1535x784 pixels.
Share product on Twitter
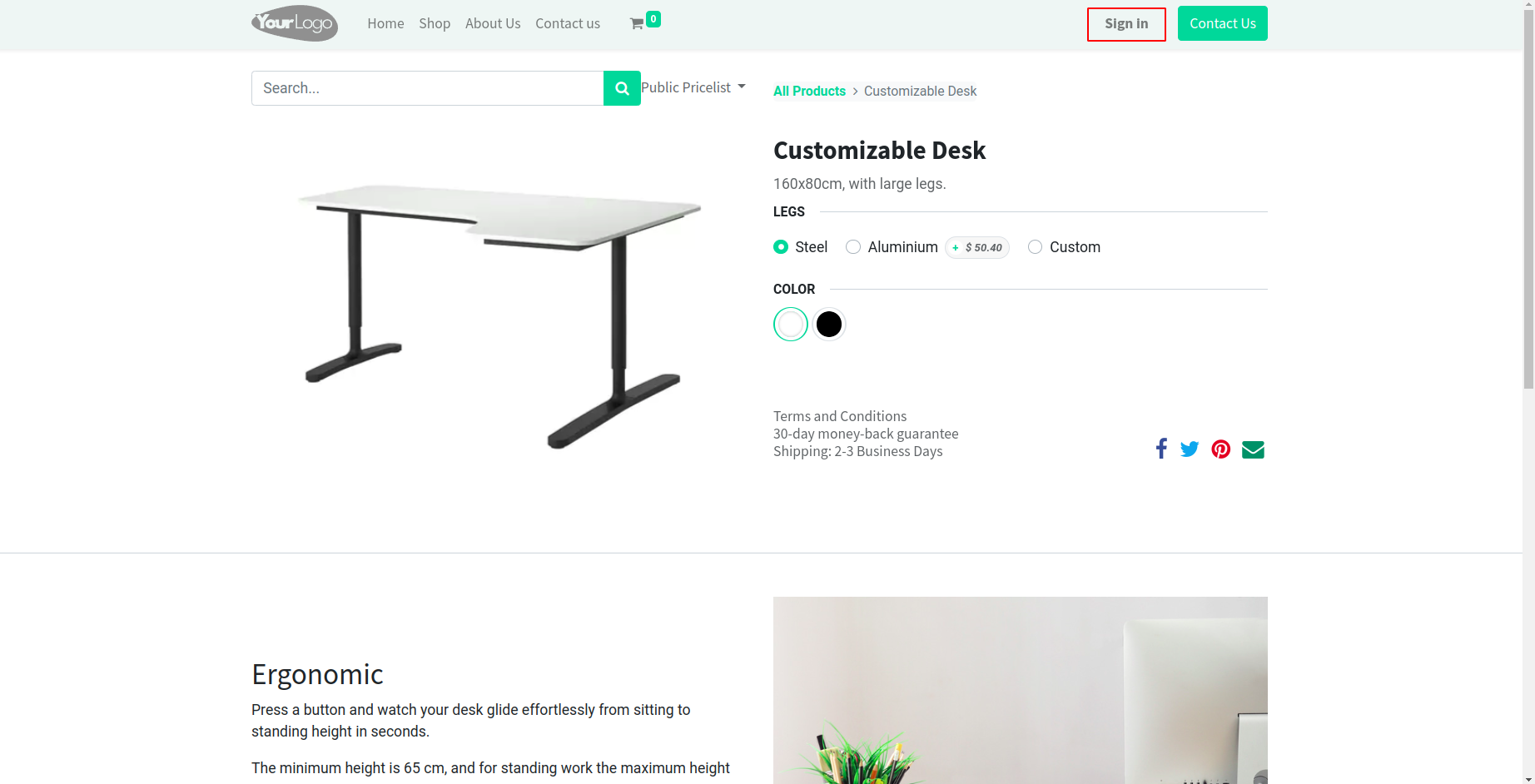click(1190, 449)
